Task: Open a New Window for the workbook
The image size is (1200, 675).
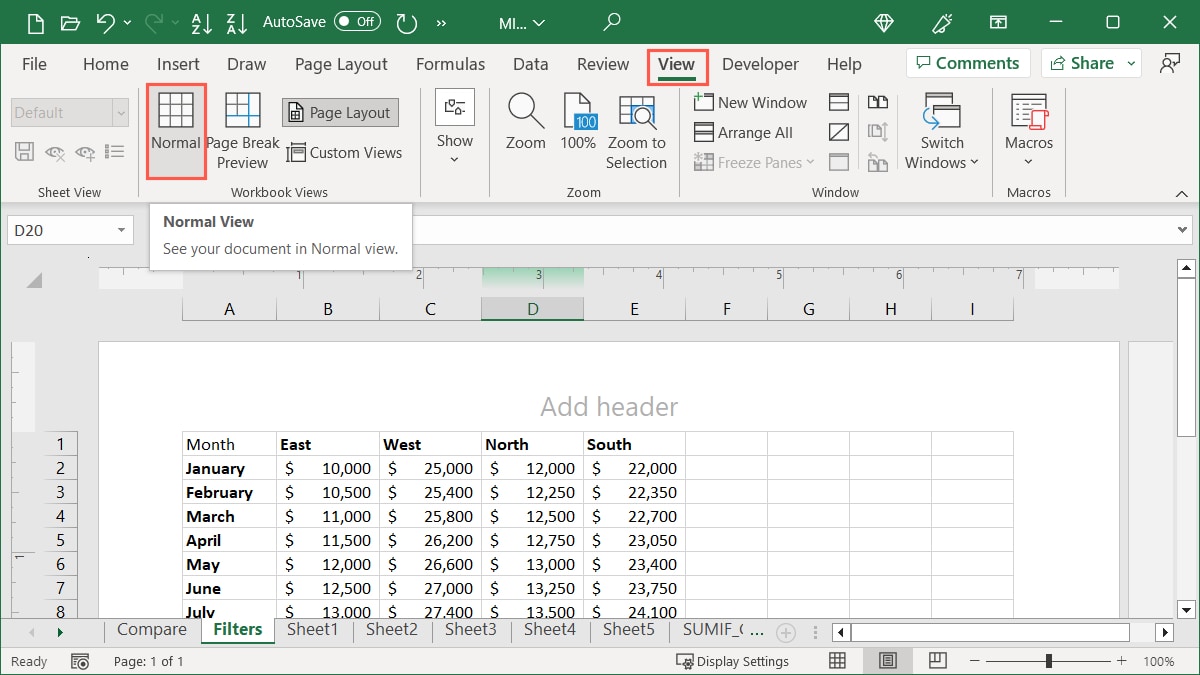Action: point(750,101)
